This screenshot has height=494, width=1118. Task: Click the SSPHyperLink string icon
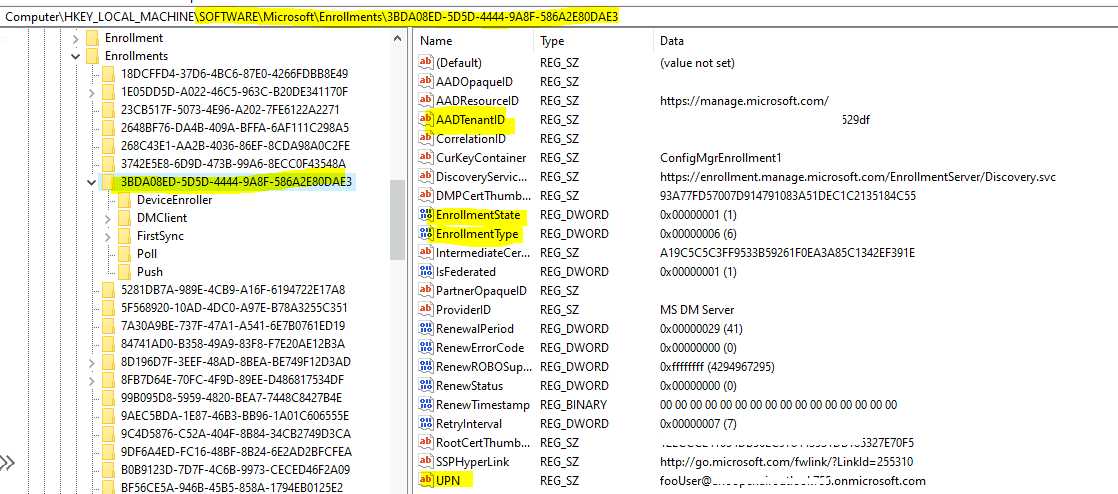426,461
